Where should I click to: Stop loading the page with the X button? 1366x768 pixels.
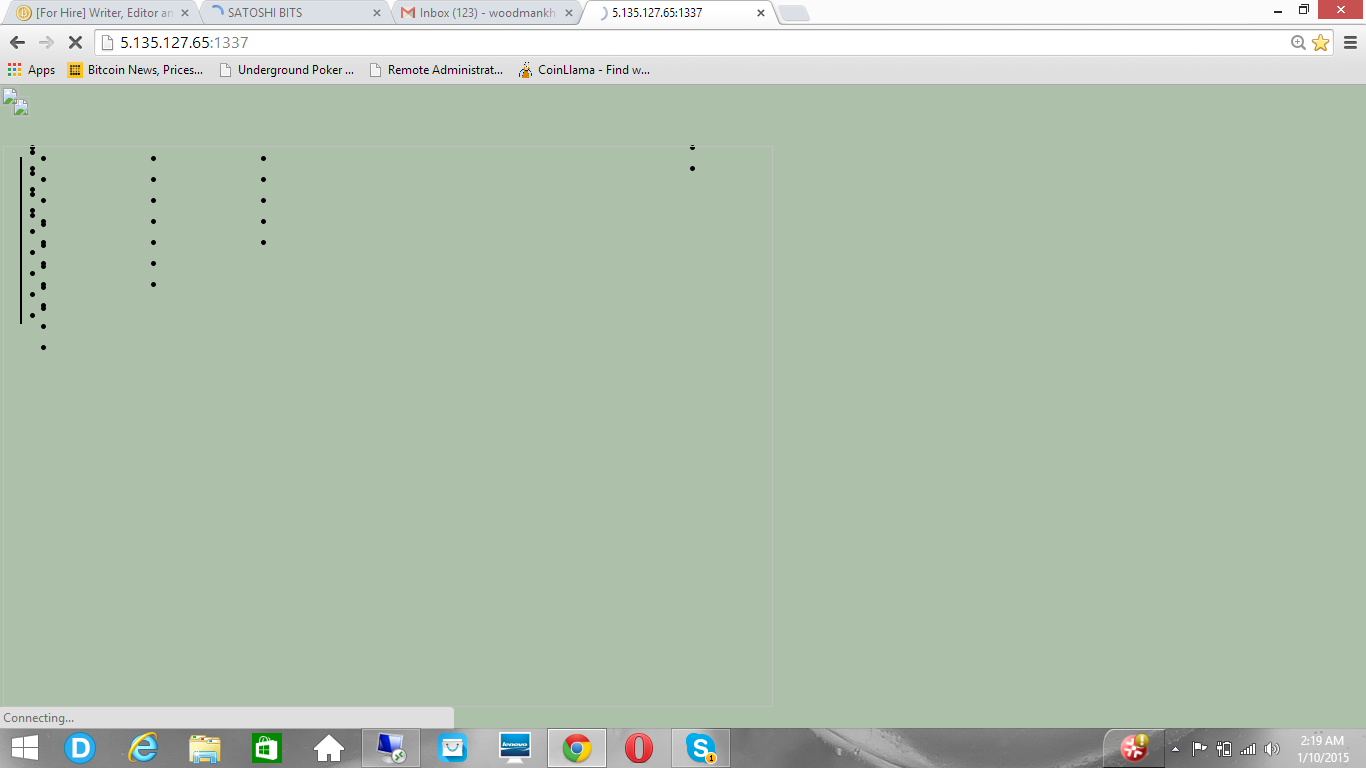click(x=75, y=43)
